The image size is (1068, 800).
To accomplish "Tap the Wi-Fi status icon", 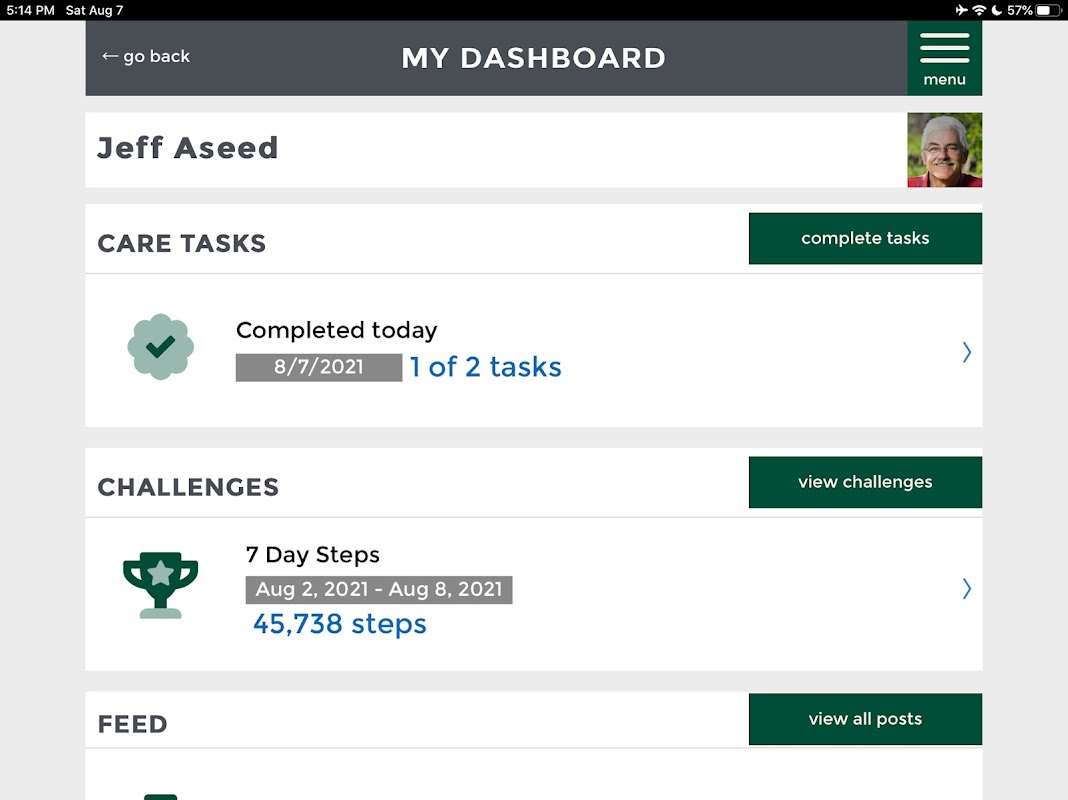I will point(979,10).
